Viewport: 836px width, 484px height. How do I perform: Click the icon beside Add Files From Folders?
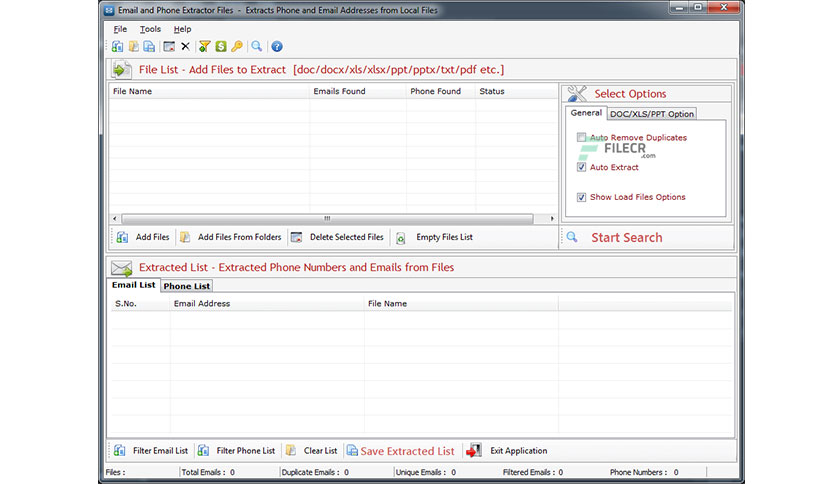[x=184, y=237]
